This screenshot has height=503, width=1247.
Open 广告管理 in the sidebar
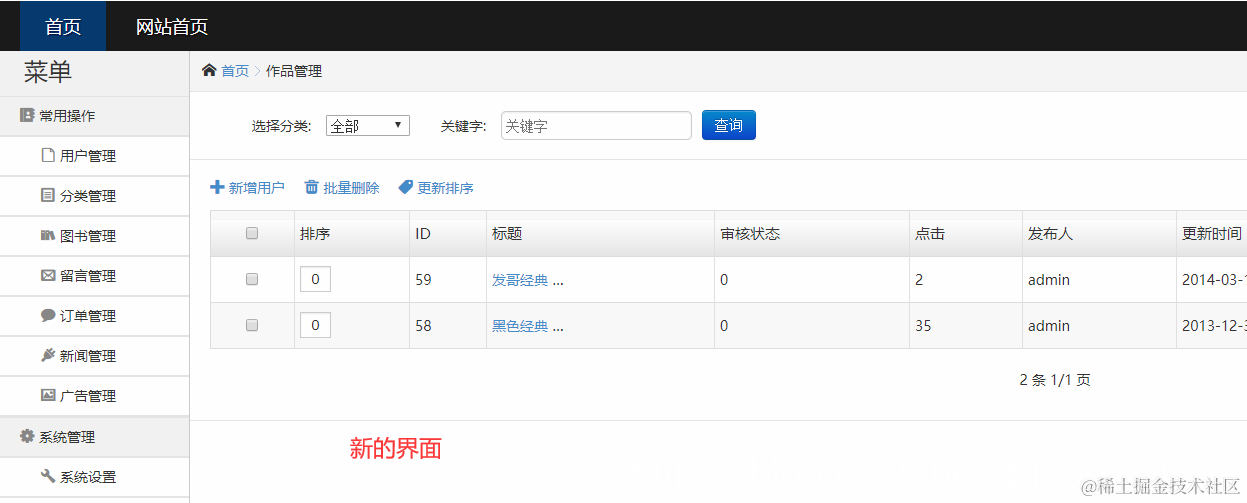[x=95, y=396]
